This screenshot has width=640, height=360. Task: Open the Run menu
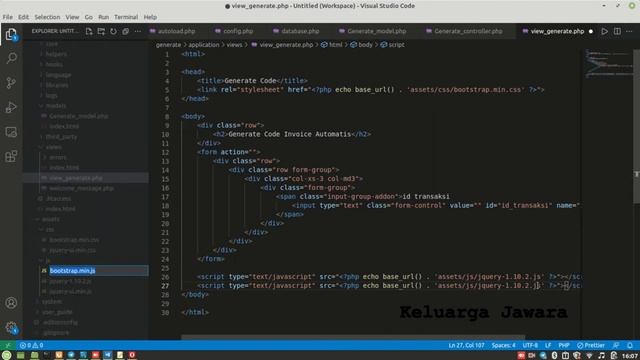[104, 17]
